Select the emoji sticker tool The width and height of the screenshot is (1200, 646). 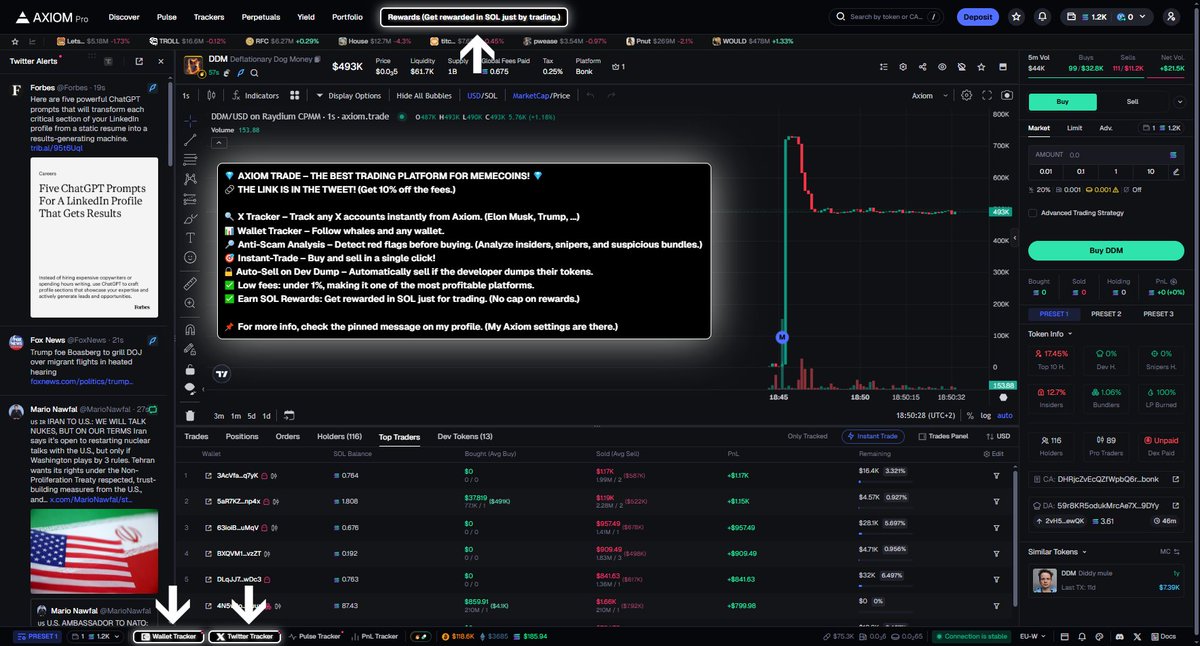point(190,258)
